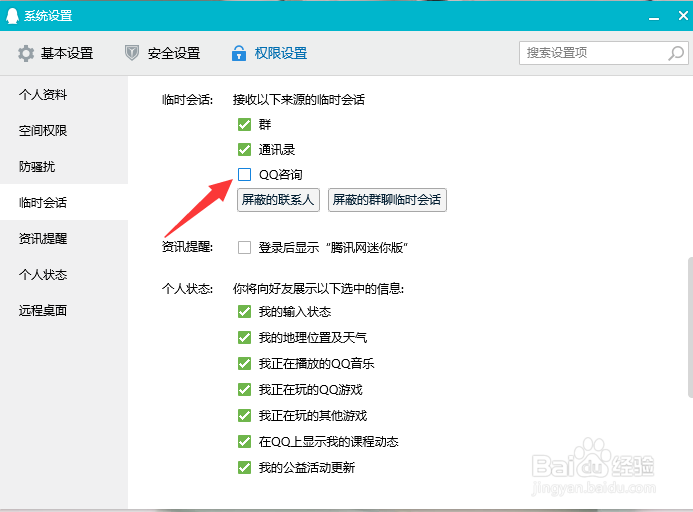
Task: Click the 系统设置 window title
Action: (x=48, y=16)
